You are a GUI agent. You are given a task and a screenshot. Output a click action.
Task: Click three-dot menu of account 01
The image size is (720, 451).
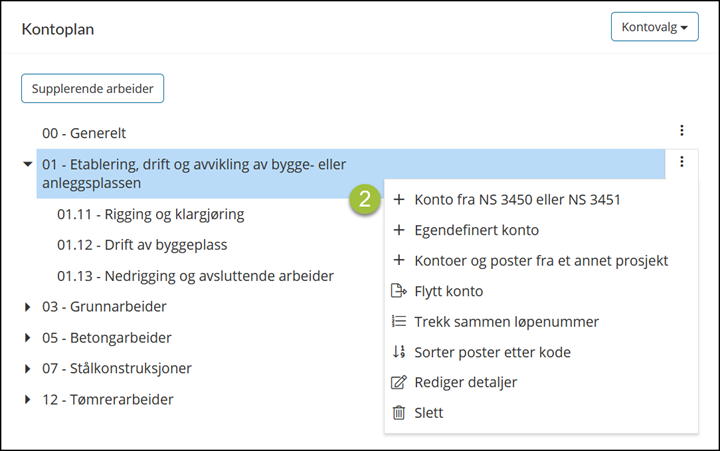pyautogui.click(x=681, y=162)
